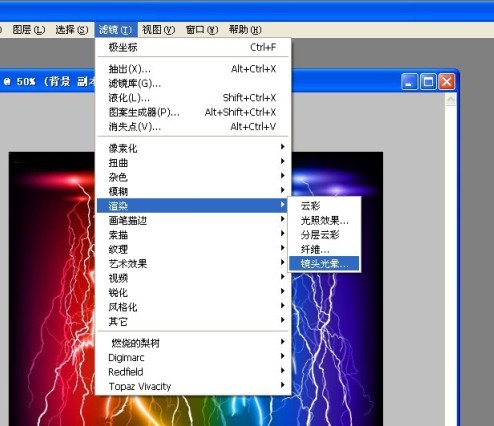
Task: Expand the Topaz Vivacity submenu
Action: (193, 386)
